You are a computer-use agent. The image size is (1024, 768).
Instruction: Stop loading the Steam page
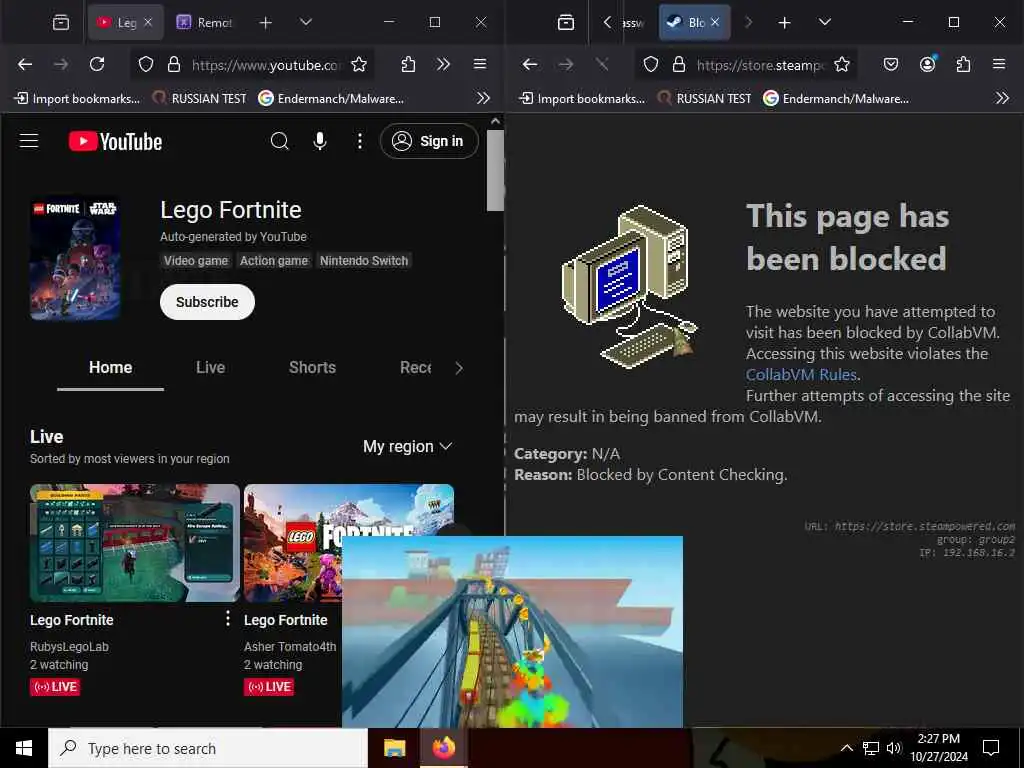(x=602, y=64)
